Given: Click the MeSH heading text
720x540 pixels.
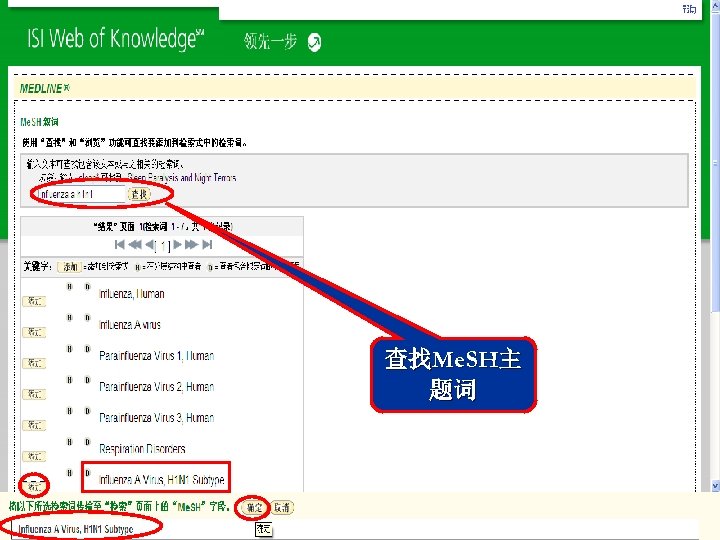Looking at the screenshot, I should tap(39, 122).
